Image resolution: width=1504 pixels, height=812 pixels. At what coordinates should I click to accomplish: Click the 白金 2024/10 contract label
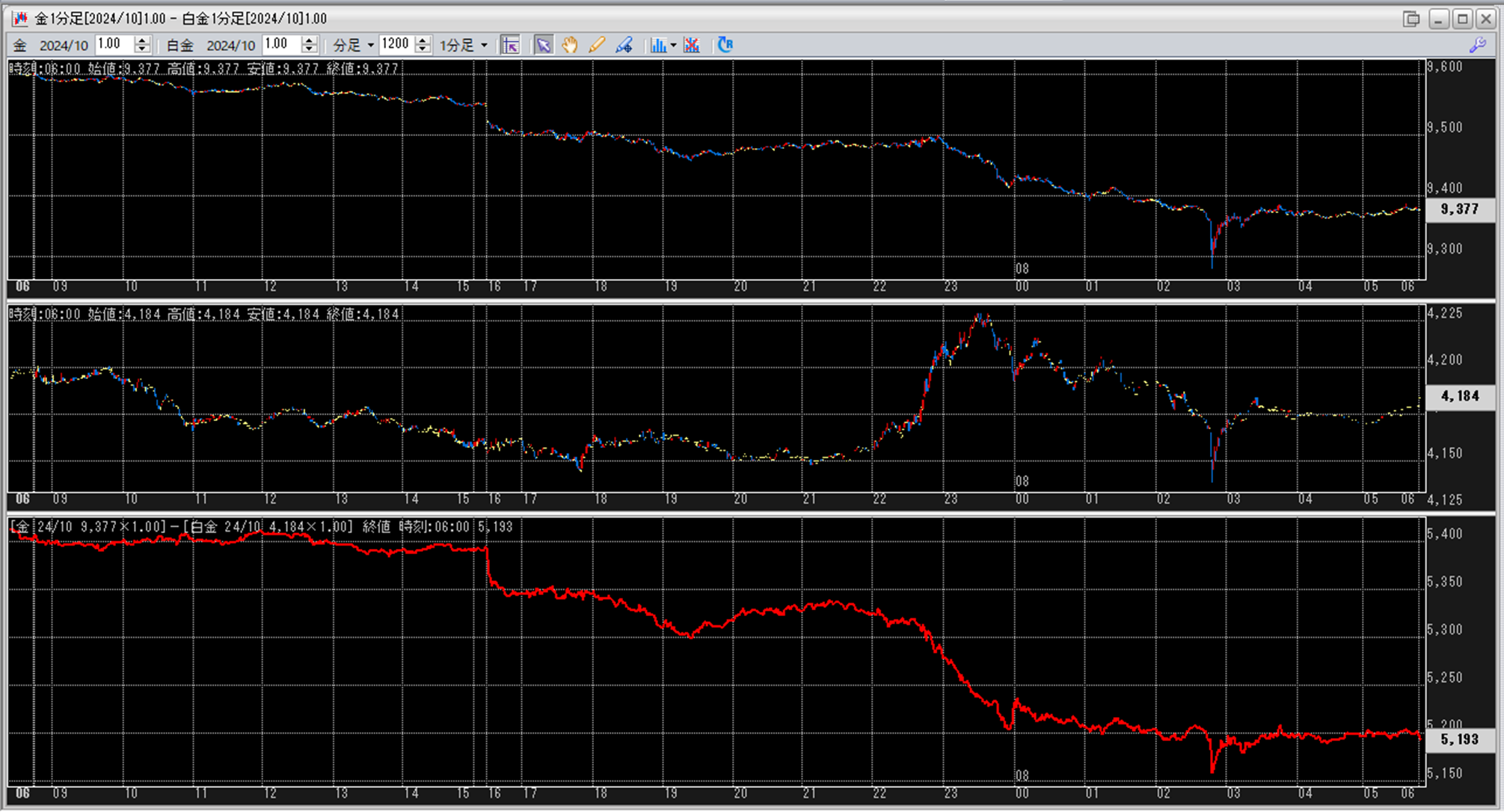[217, 45]
